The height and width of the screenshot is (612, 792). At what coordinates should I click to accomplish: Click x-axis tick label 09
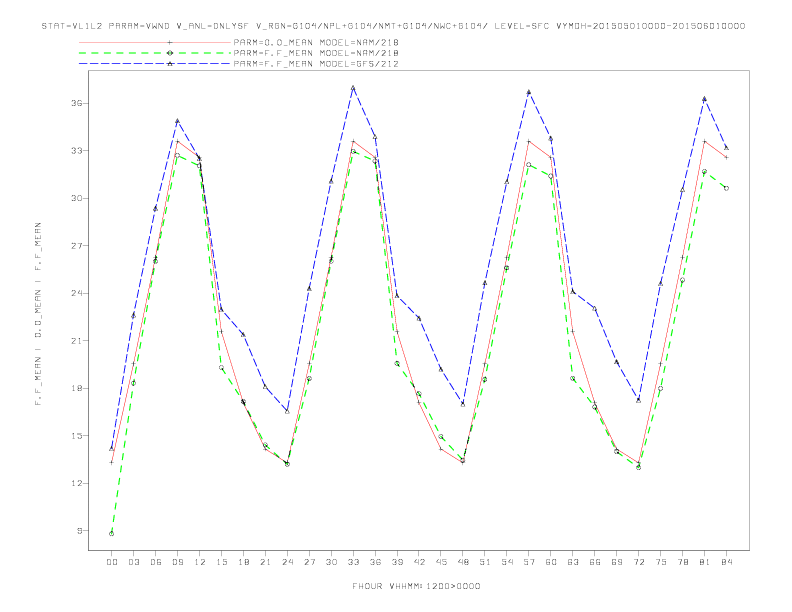point(177,562)
